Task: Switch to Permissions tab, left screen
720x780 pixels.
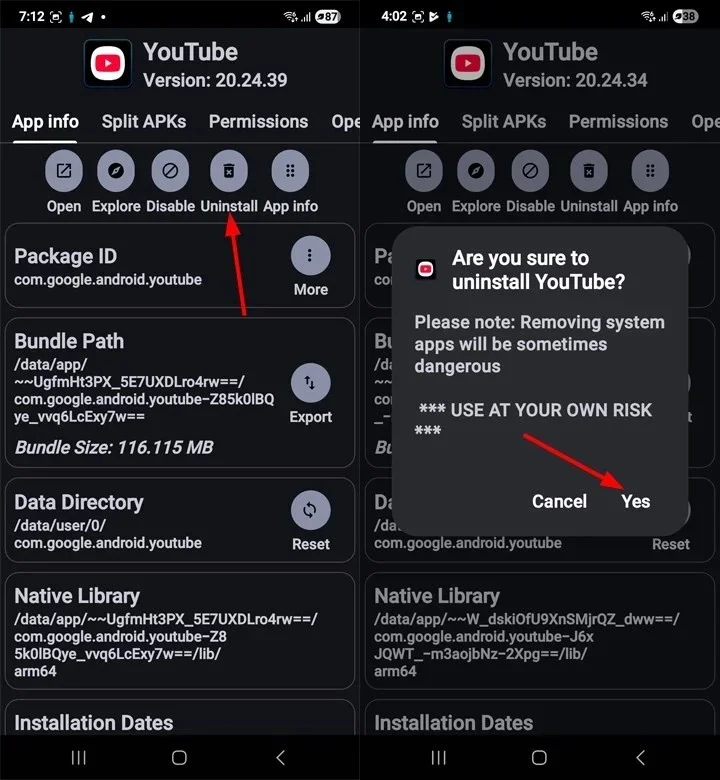Action: pos(258,122)
